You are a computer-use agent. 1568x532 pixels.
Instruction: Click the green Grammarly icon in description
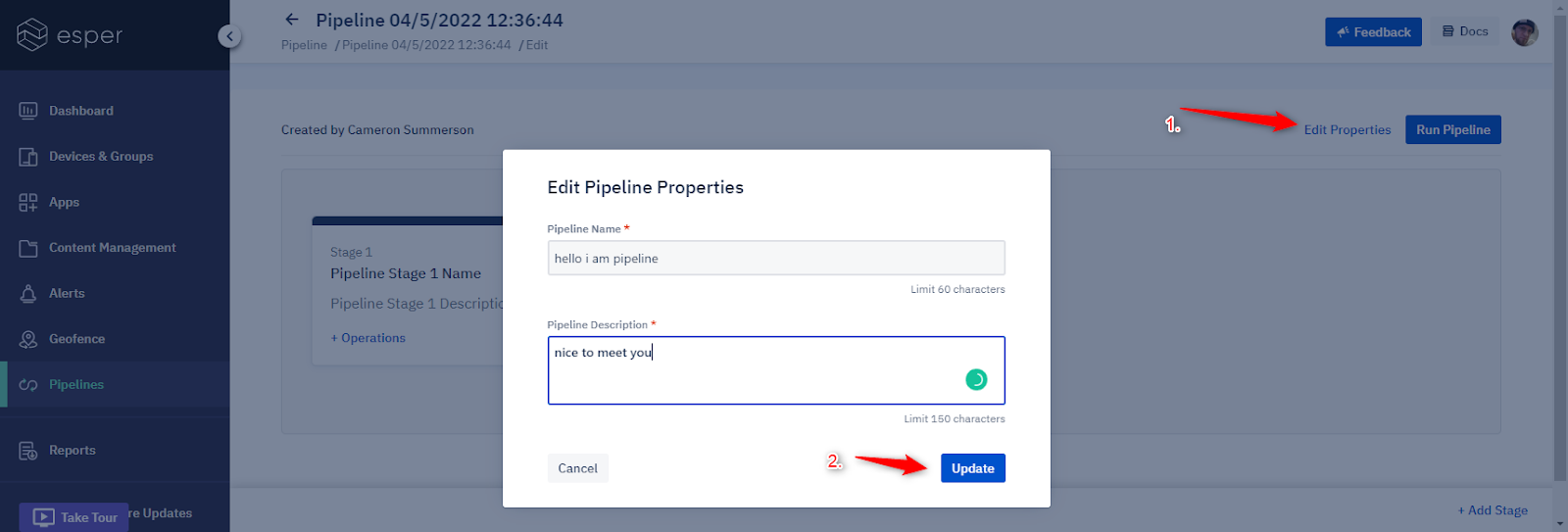[x=976, y=379]
